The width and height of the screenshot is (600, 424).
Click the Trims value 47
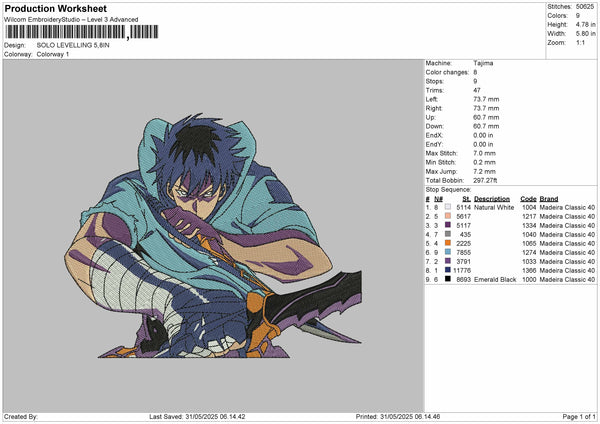click(x=477, y=90)
